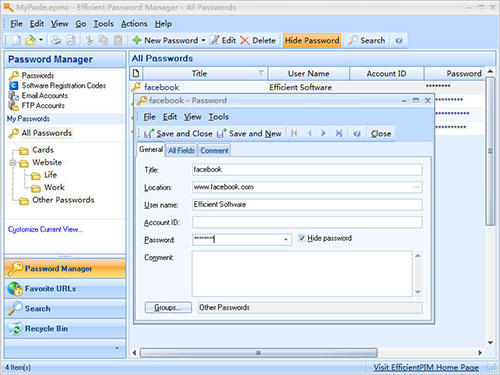Select Software Registration Codes in sidebar
The image size is (500, 375).
(63, 86)
